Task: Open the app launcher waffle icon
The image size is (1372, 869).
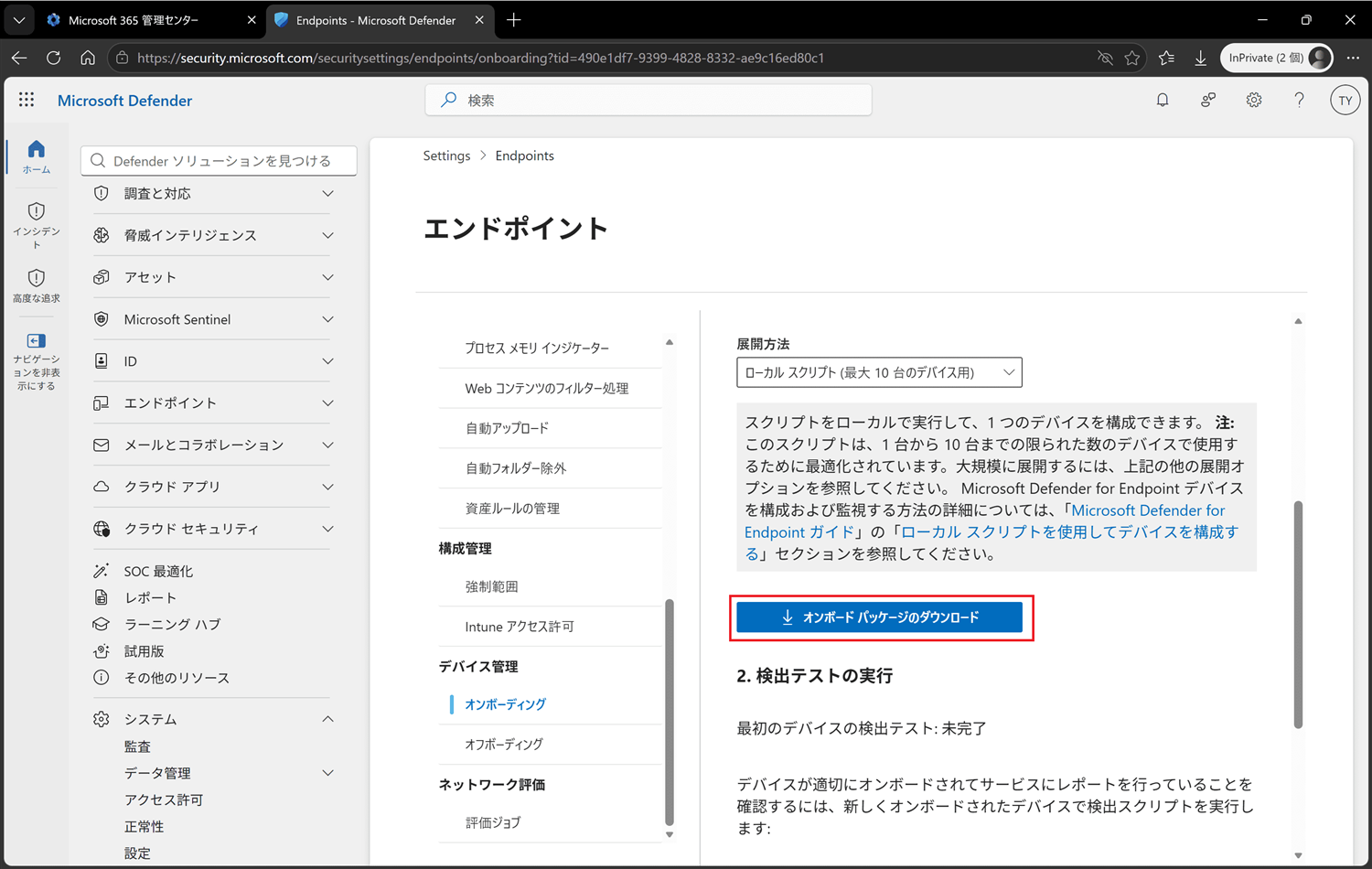Action: (27, 100)
